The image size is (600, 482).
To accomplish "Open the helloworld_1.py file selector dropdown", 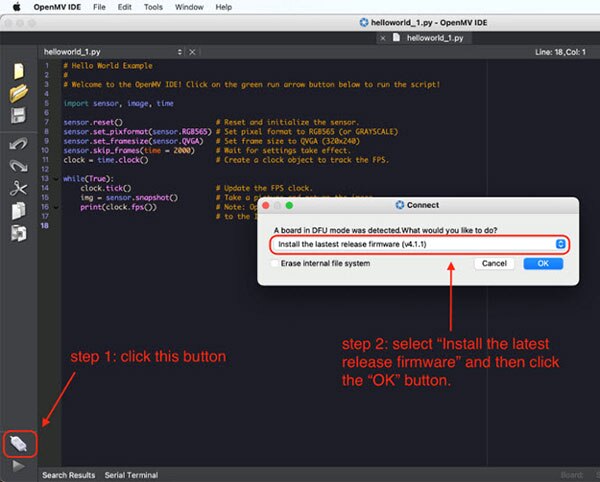I will 180,51.
